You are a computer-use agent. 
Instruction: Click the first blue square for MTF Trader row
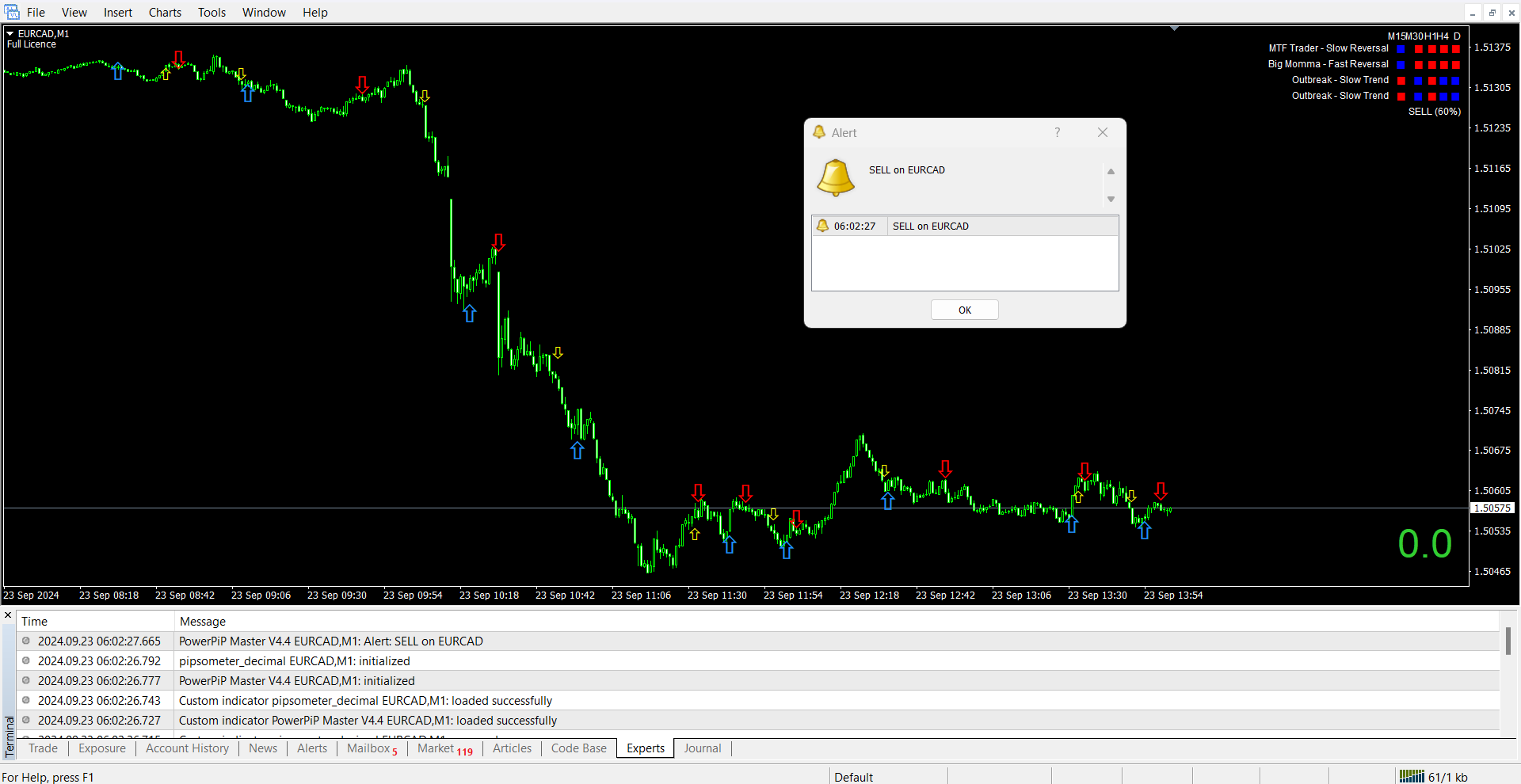click(x=1401, y=49)
